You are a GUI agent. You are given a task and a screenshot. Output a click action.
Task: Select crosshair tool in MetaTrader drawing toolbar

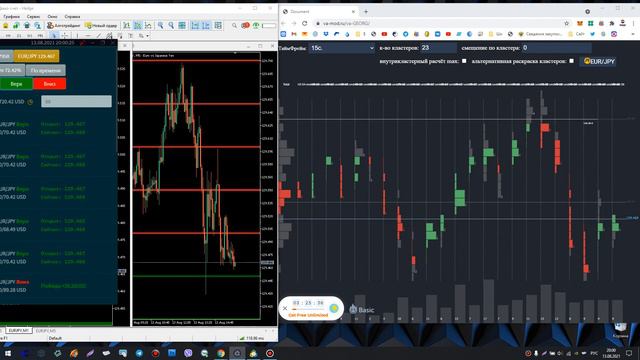click(x=64, y=36)
